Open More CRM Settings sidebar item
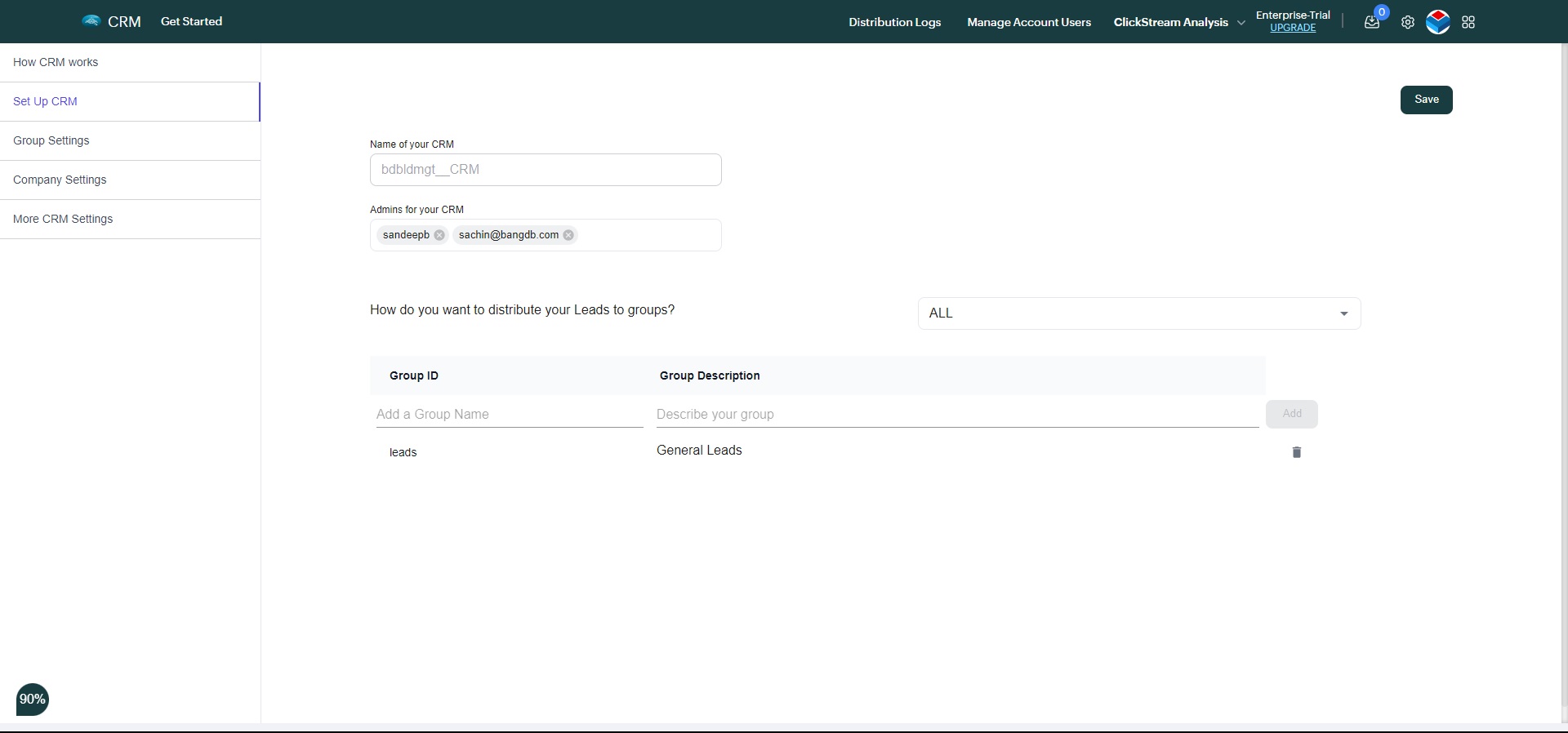Viewport: 1568px width, 733px height. click(130, 219)
